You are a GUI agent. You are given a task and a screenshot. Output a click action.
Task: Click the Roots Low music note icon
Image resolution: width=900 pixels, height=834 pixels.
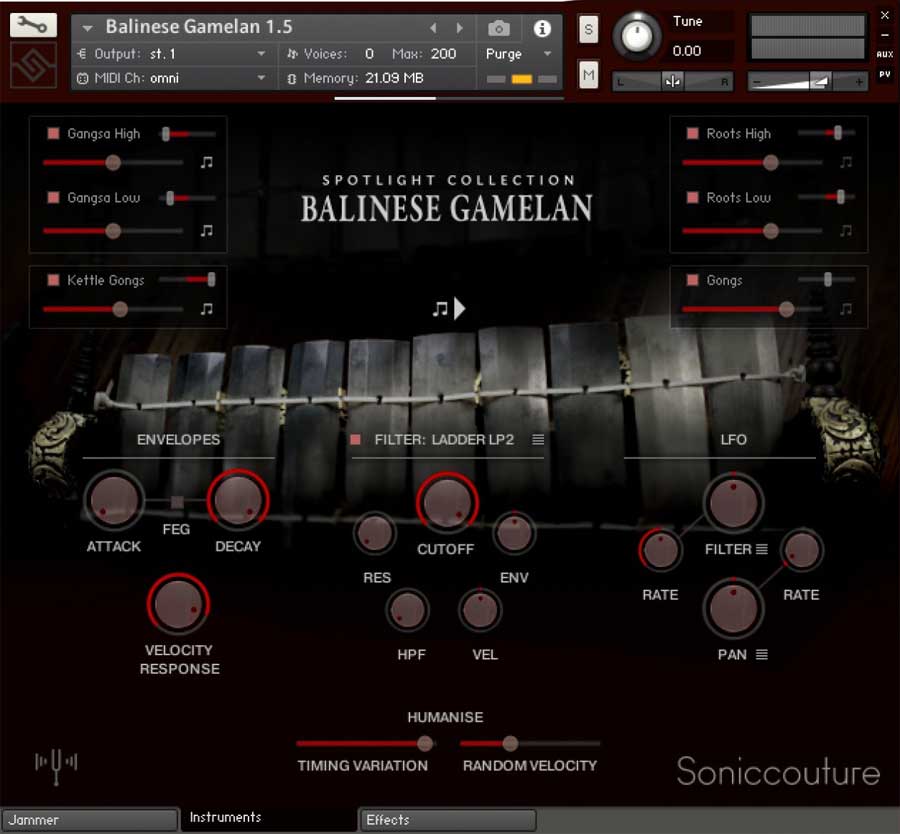(x=846, y=231)
